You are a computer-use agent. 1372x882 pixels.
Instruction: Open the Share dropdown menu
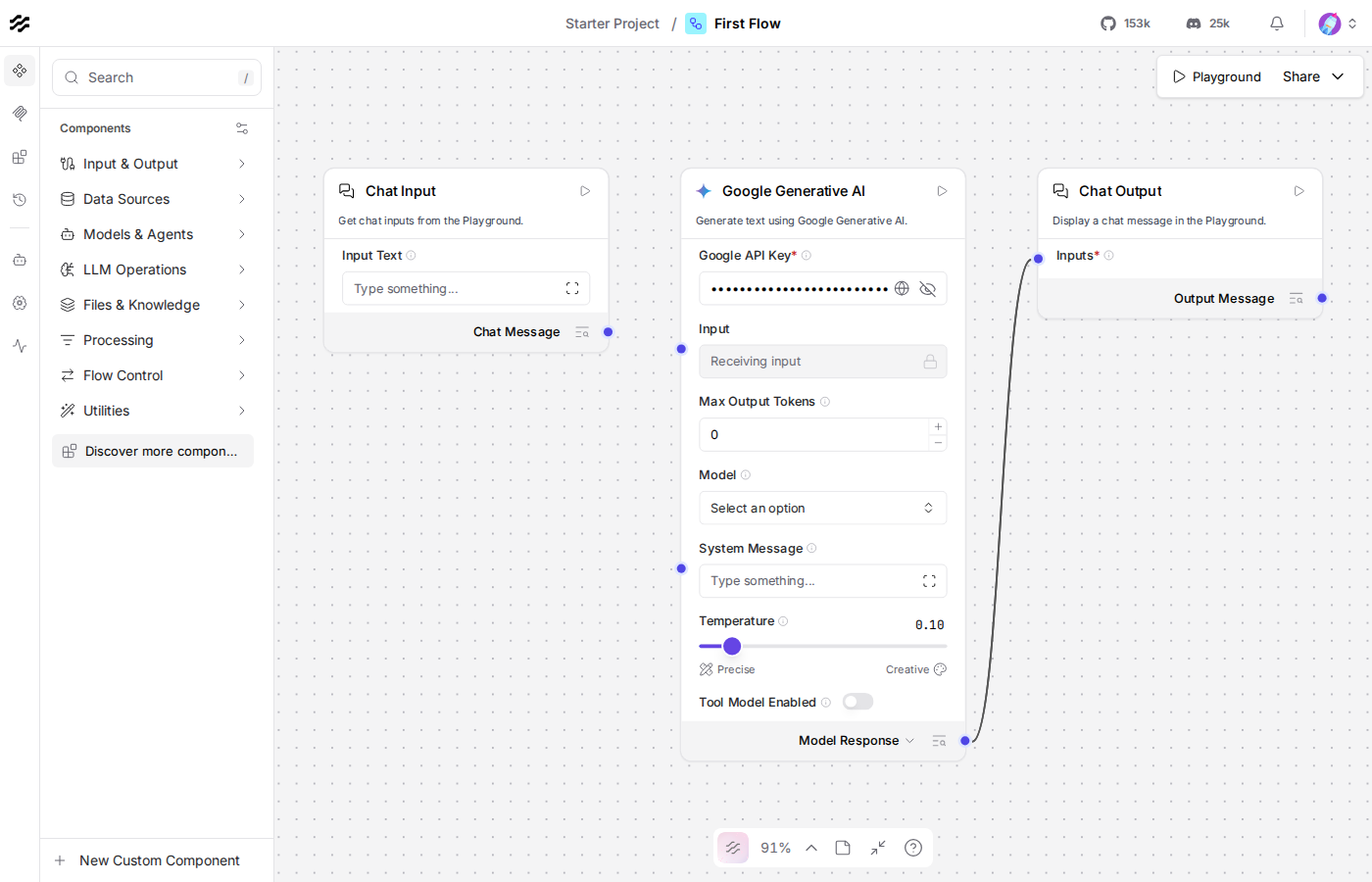[x=1313, y=76]
